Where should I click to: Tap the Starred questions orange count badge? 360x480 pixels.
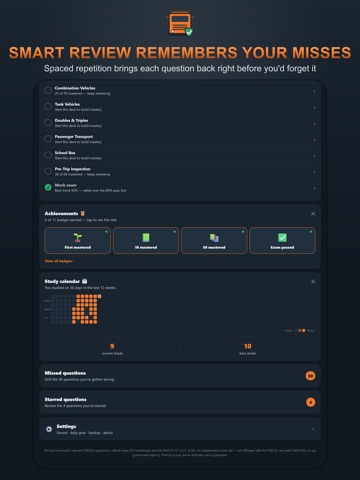coord(310,402)
